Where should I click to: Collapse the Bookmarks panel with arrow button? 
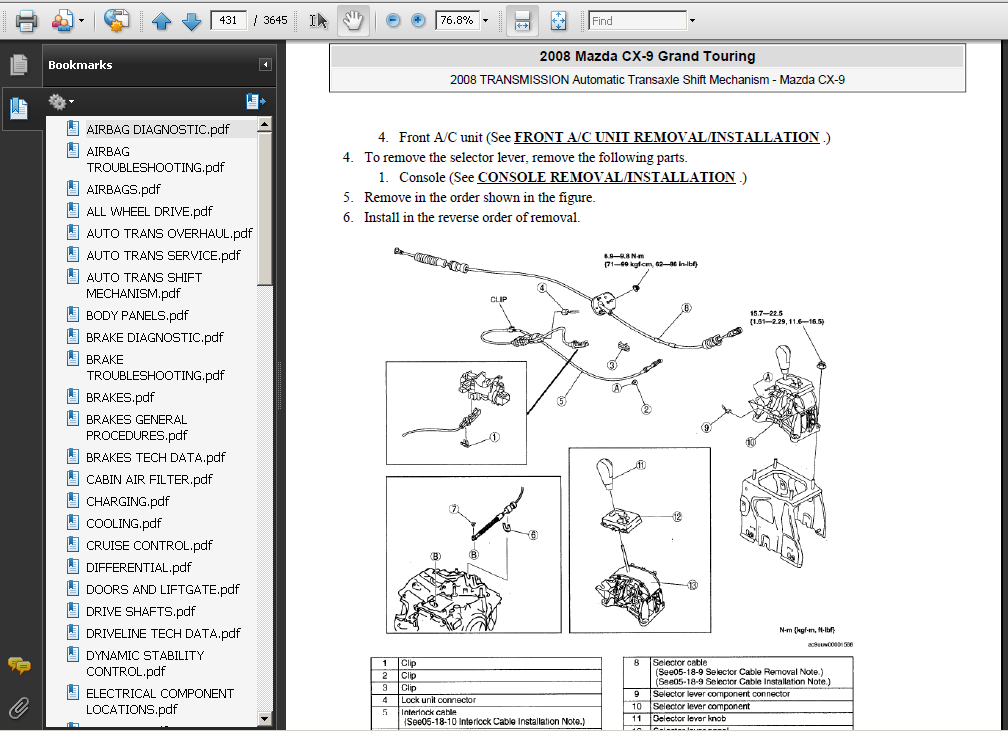(x=265, y=64)
